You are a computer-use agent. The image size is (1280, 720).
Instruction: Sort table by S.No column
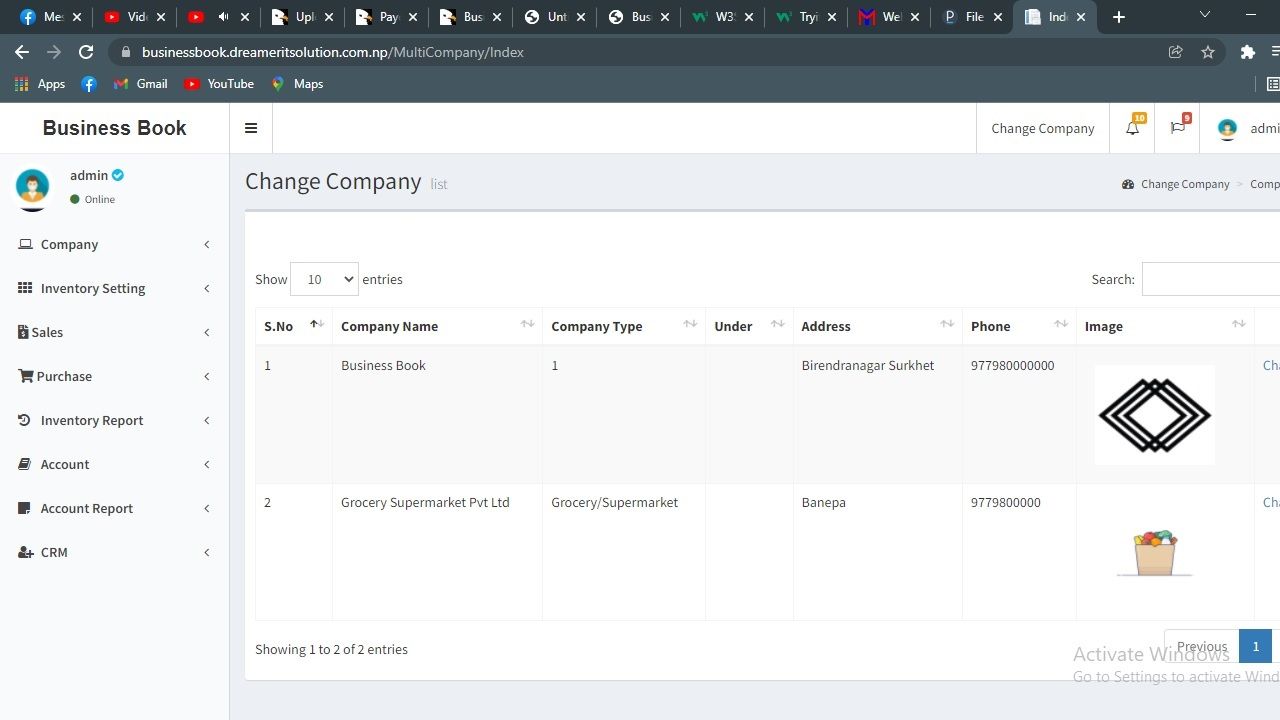[x=293, y=326]
